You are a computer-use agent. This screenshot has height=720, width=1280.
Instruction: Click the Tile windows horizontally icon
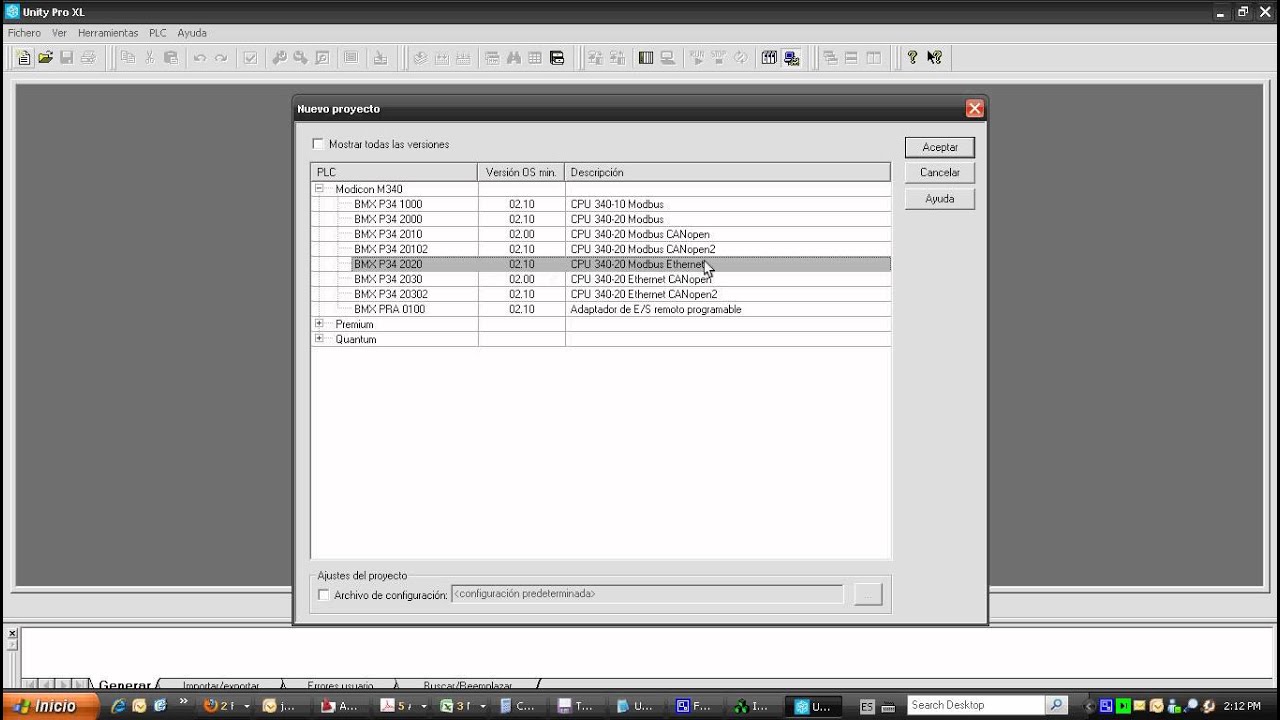[x=852, y=58]
